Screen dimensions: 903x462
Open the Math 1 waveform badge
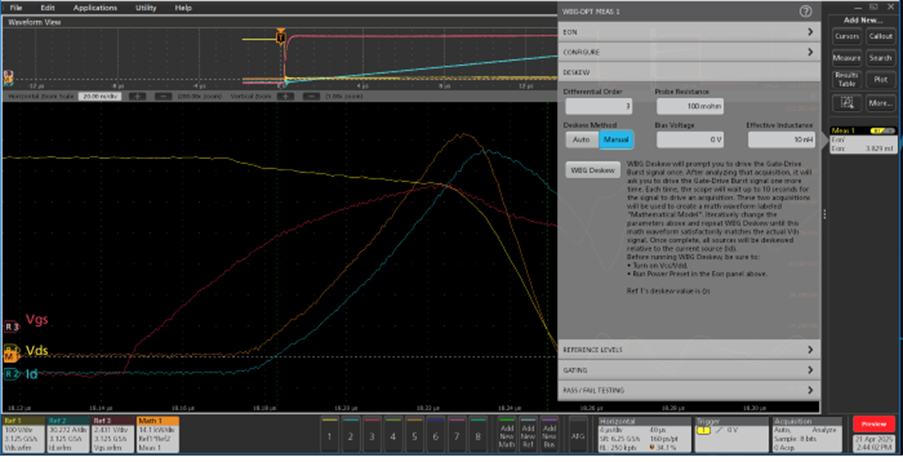[157, 432]
